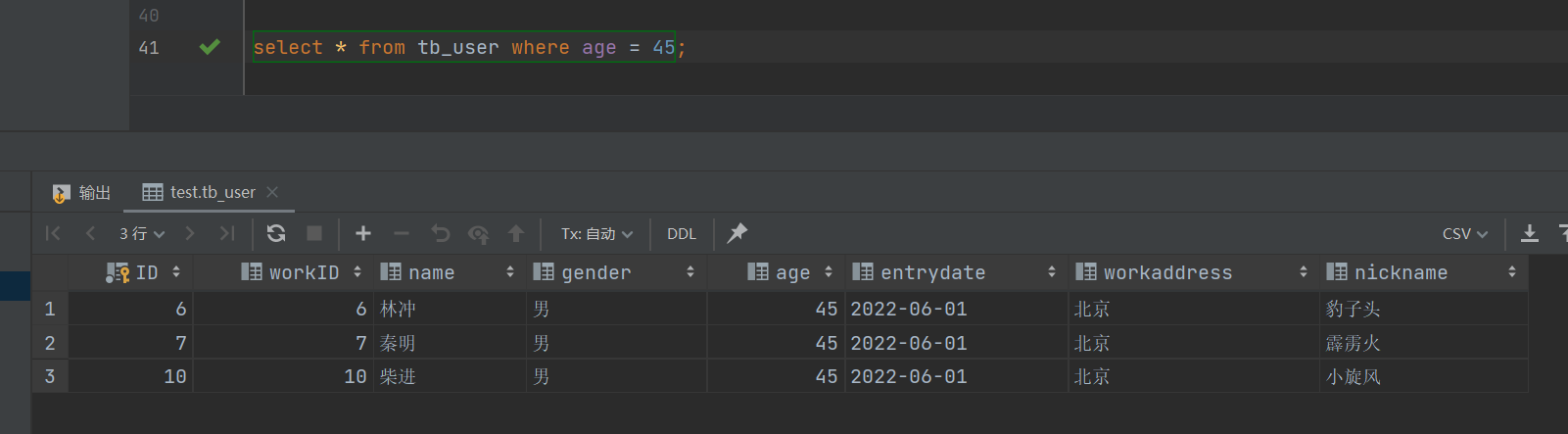The image size is (1568, 434).
Task: Click the DDL button
Action: pyautogui.click(x=682, y=234)
